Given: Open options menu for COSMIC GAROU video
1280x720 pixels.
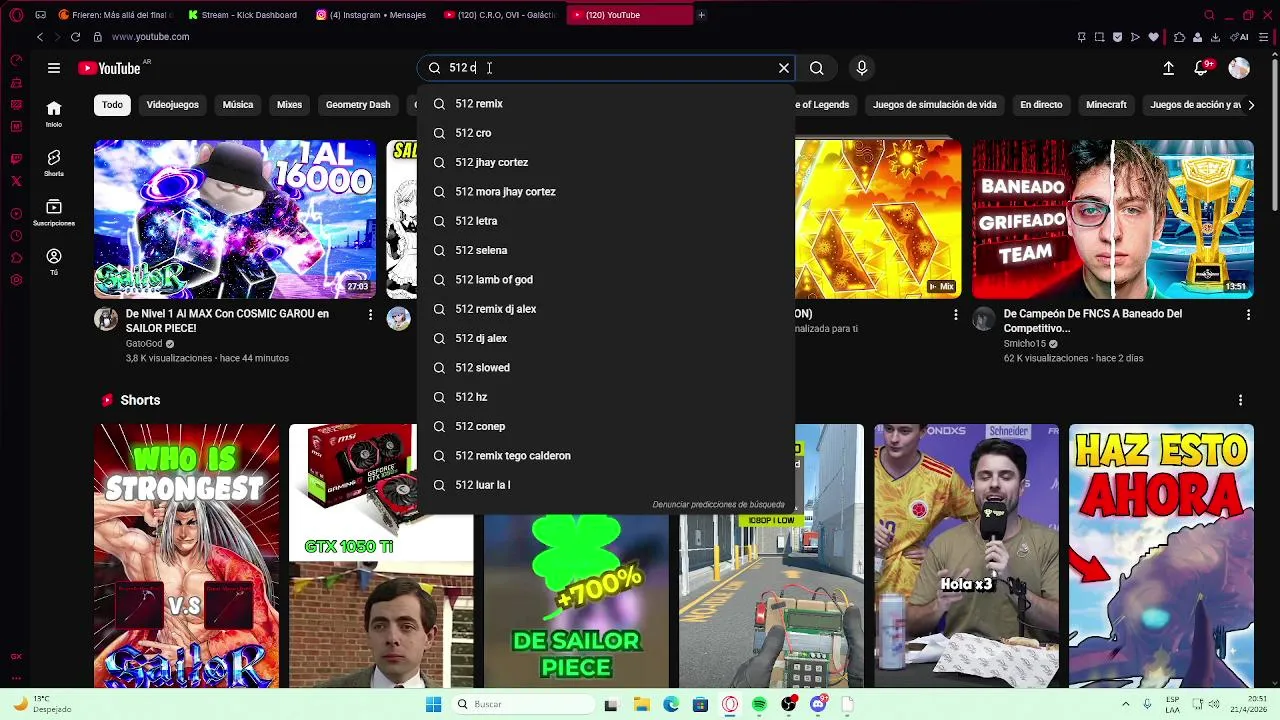Looking at the screenshot, I should pyautogui.click(x=370, y=315).
